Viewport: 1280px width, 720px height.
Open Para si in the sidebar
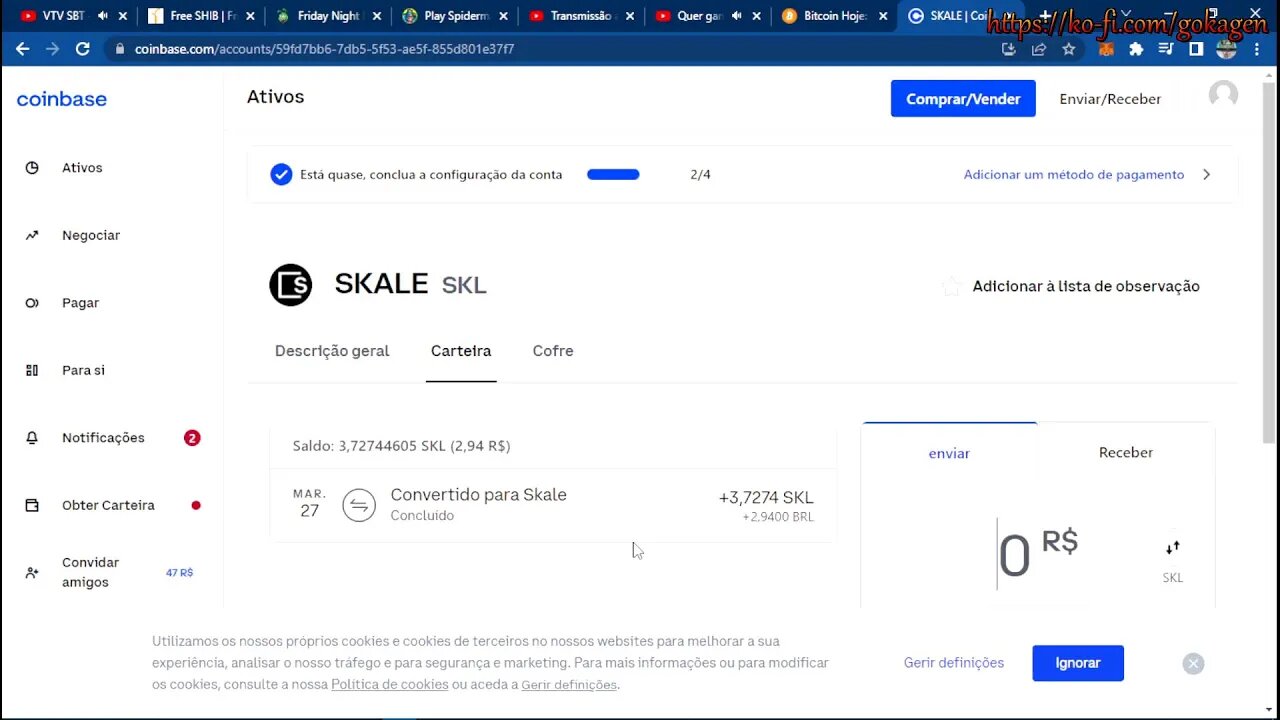(x=83, y=370)
